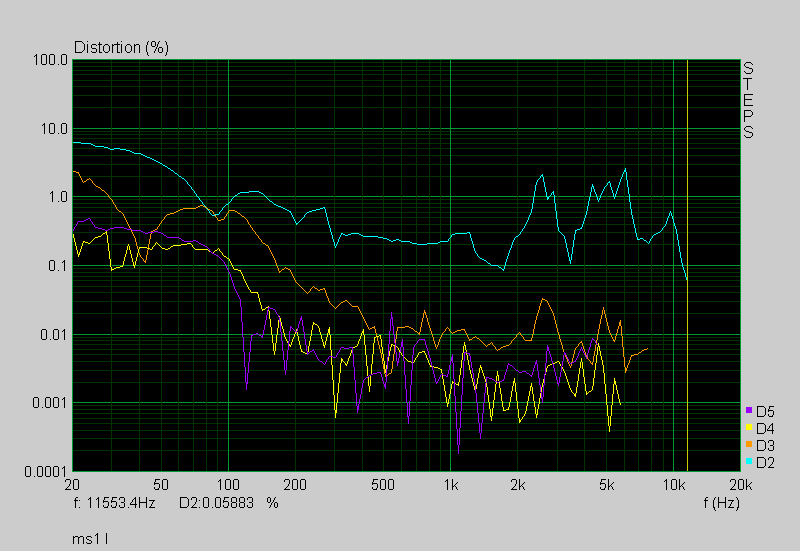
Task: Select the D2 legend label
Action: pos(765,463)
